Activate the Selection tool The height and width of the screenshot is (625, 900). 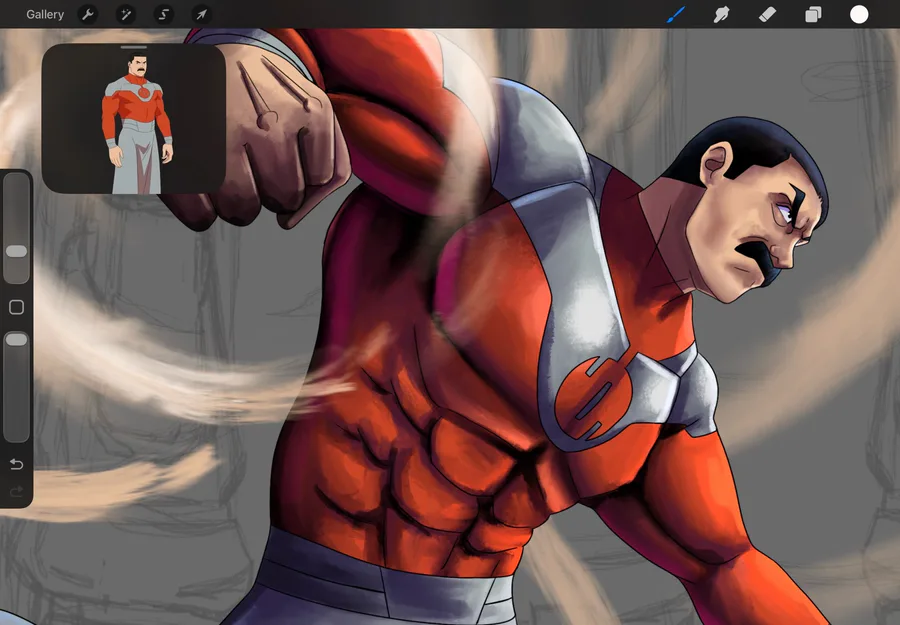coord(164,14)
